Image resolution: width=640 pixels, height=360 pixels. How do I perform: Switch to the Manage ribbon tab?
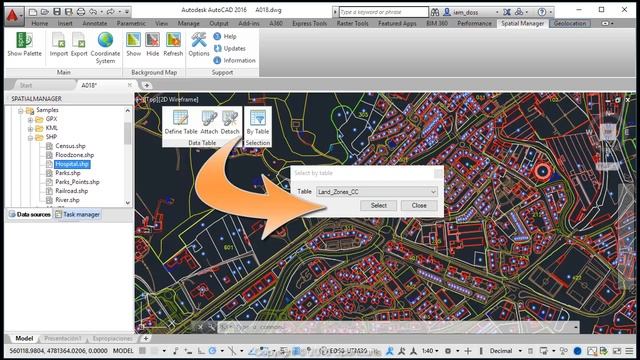[189, 23]
